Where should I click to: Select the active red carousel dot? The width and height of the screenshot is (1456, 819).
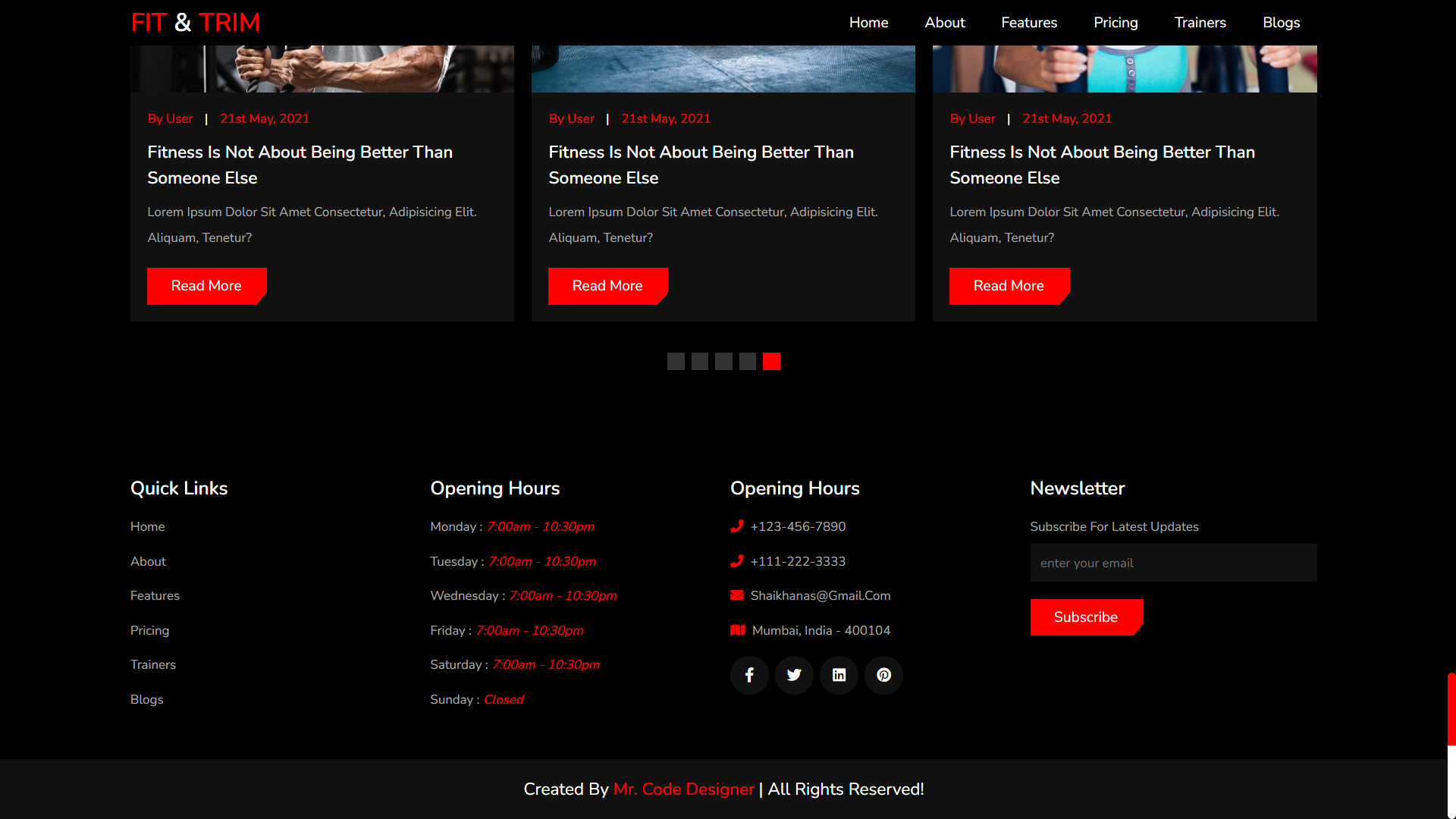click(771, 362)
